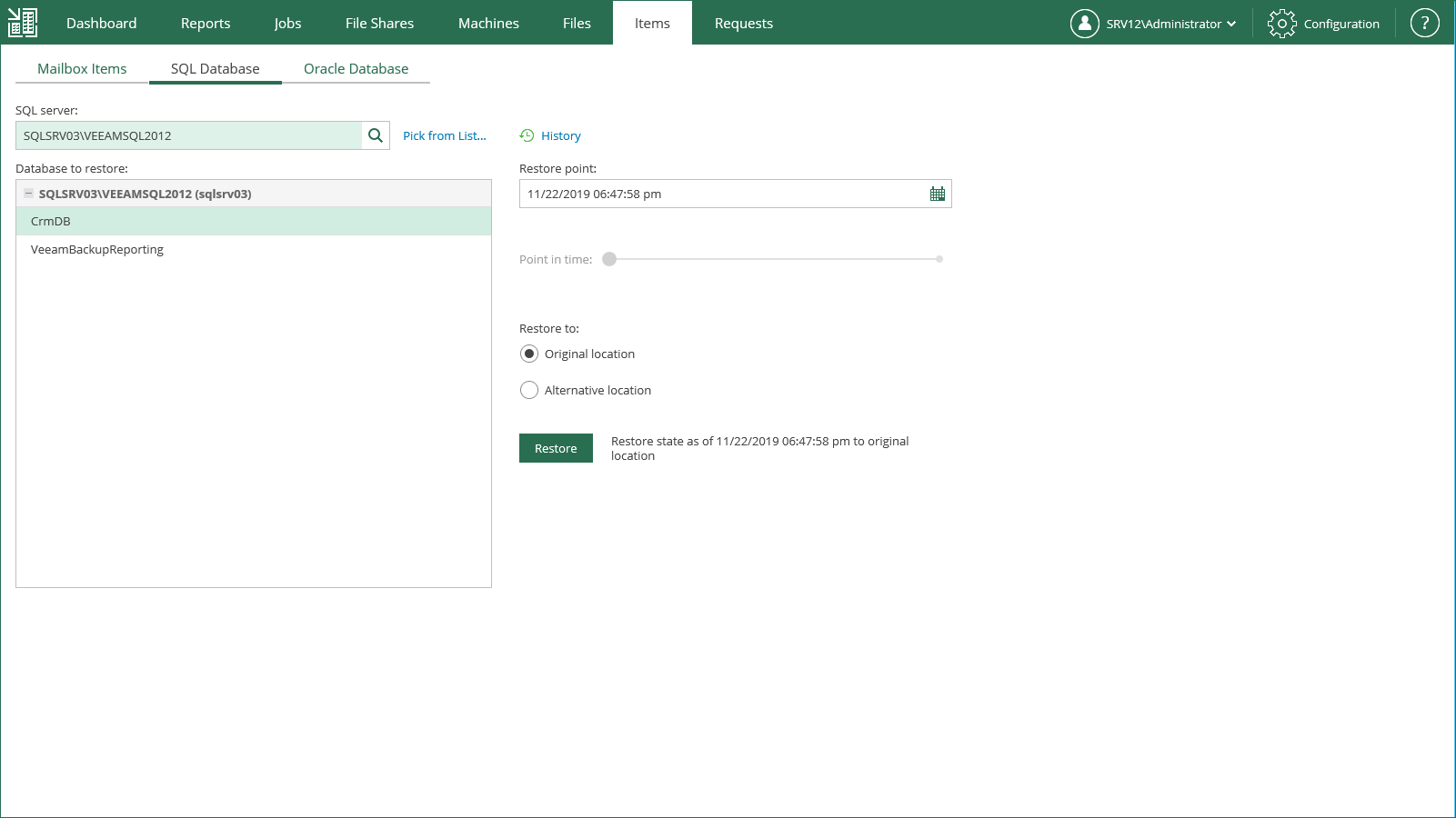The width and height of the screenshot is (1456, 818).
Task: Switch to the Jobs tab
Action: pyautogui.click(x=287, y=23)
